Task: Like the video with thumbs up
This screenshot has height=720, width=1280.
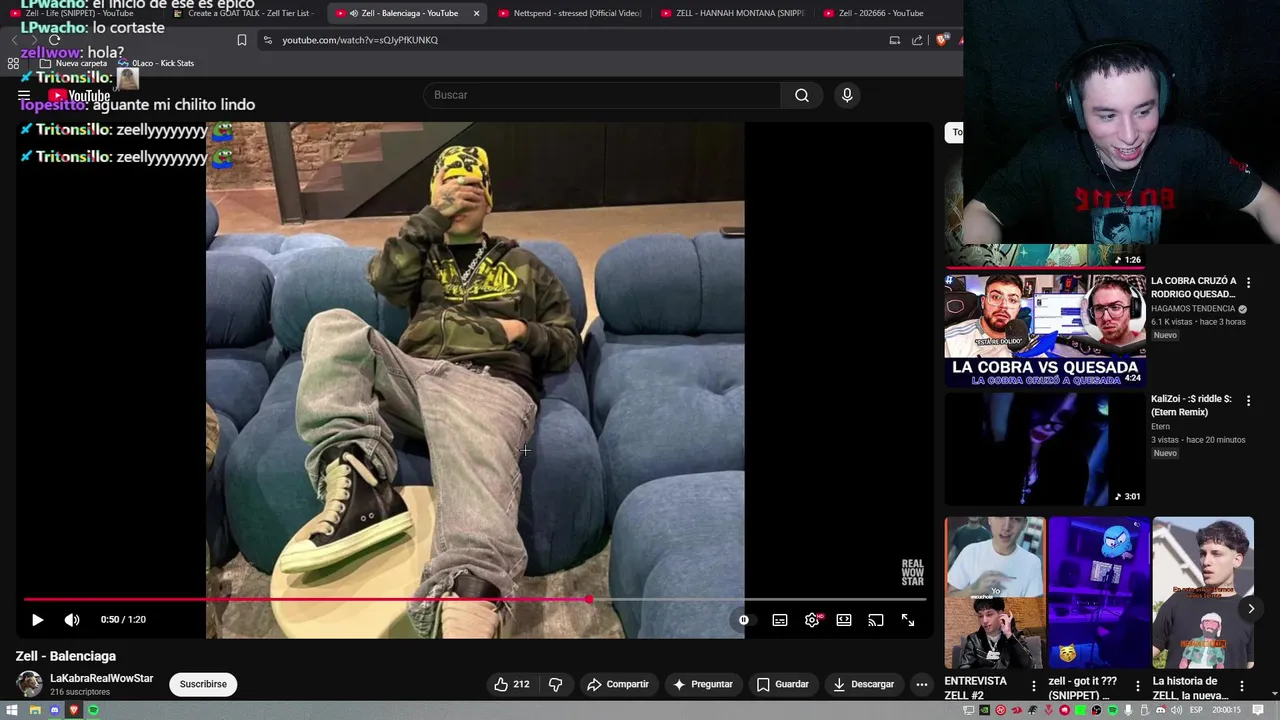Action: click(511, 684)
